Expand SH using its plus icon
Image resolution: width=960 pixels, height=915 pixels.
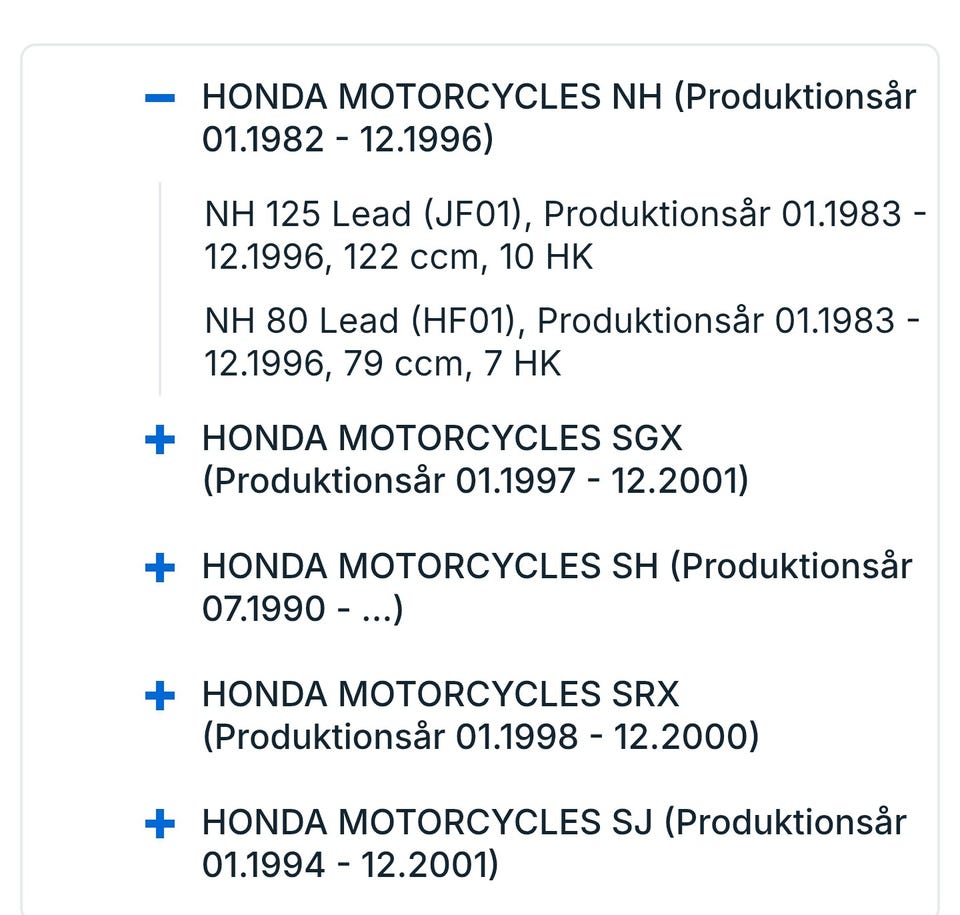[160, 568]
